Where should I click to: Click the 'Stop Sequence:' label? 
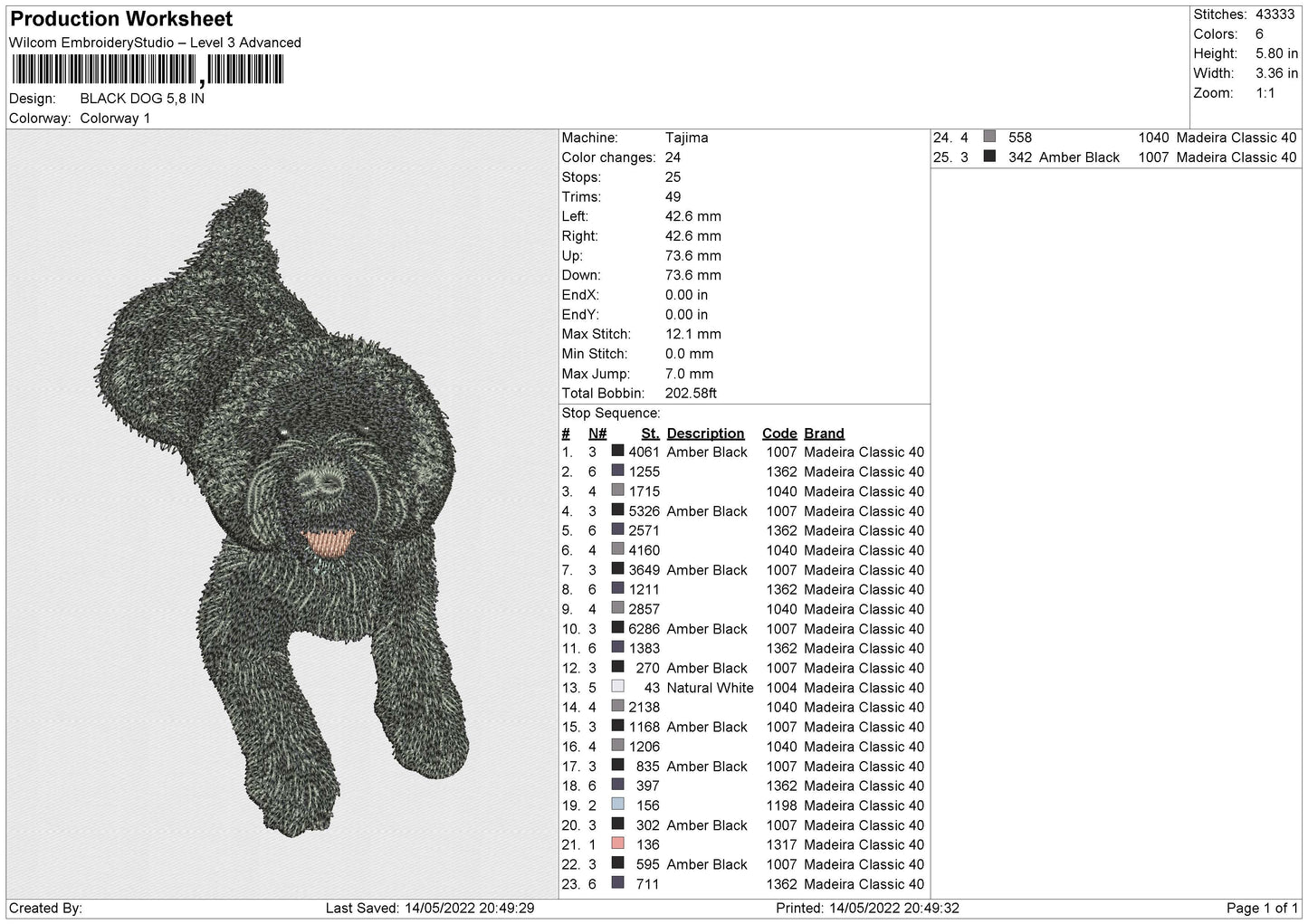(x=611, y=414)
